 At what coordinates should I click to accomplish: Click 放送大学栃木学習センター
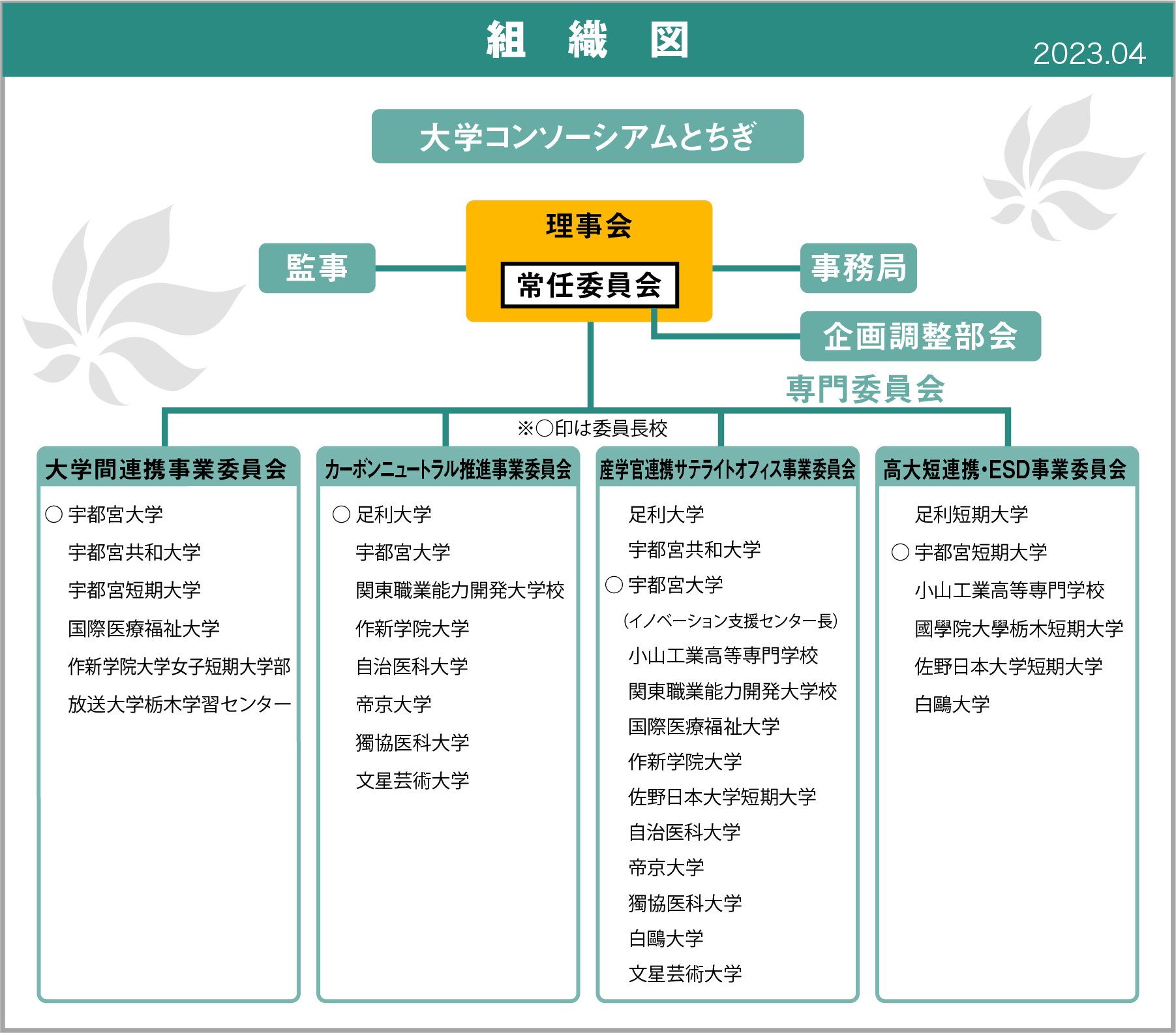coord(179,704)
